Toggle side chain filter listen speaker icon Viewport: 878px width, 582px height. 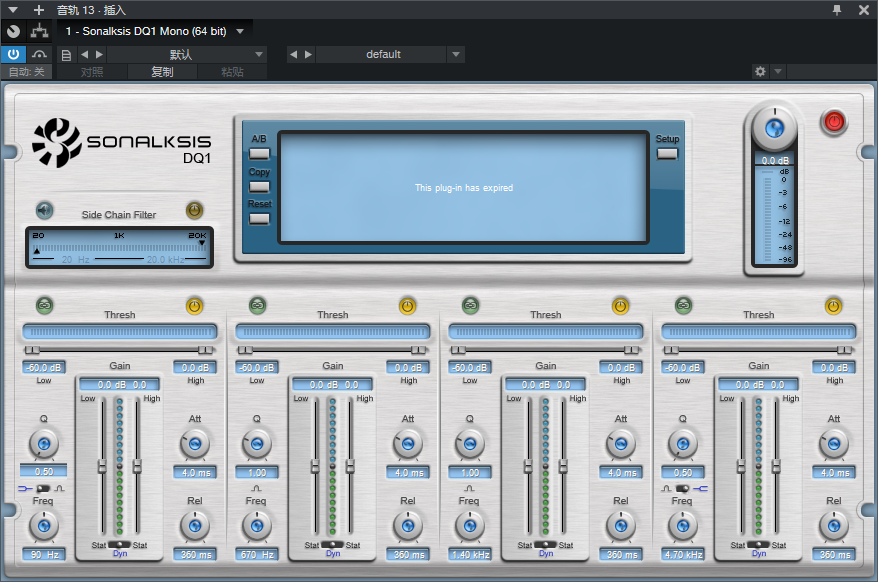click(x=44, y=211)
